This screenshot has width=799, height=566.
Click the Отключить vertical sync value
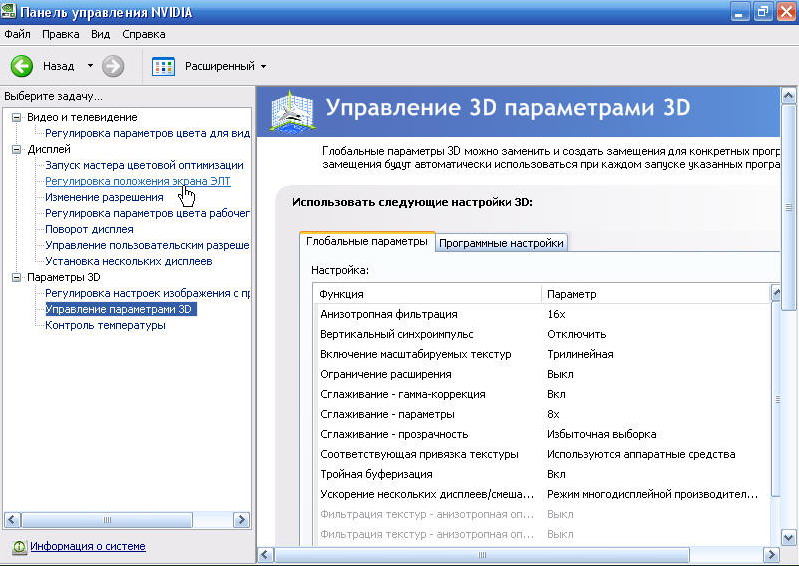click(x=577, y=334)
